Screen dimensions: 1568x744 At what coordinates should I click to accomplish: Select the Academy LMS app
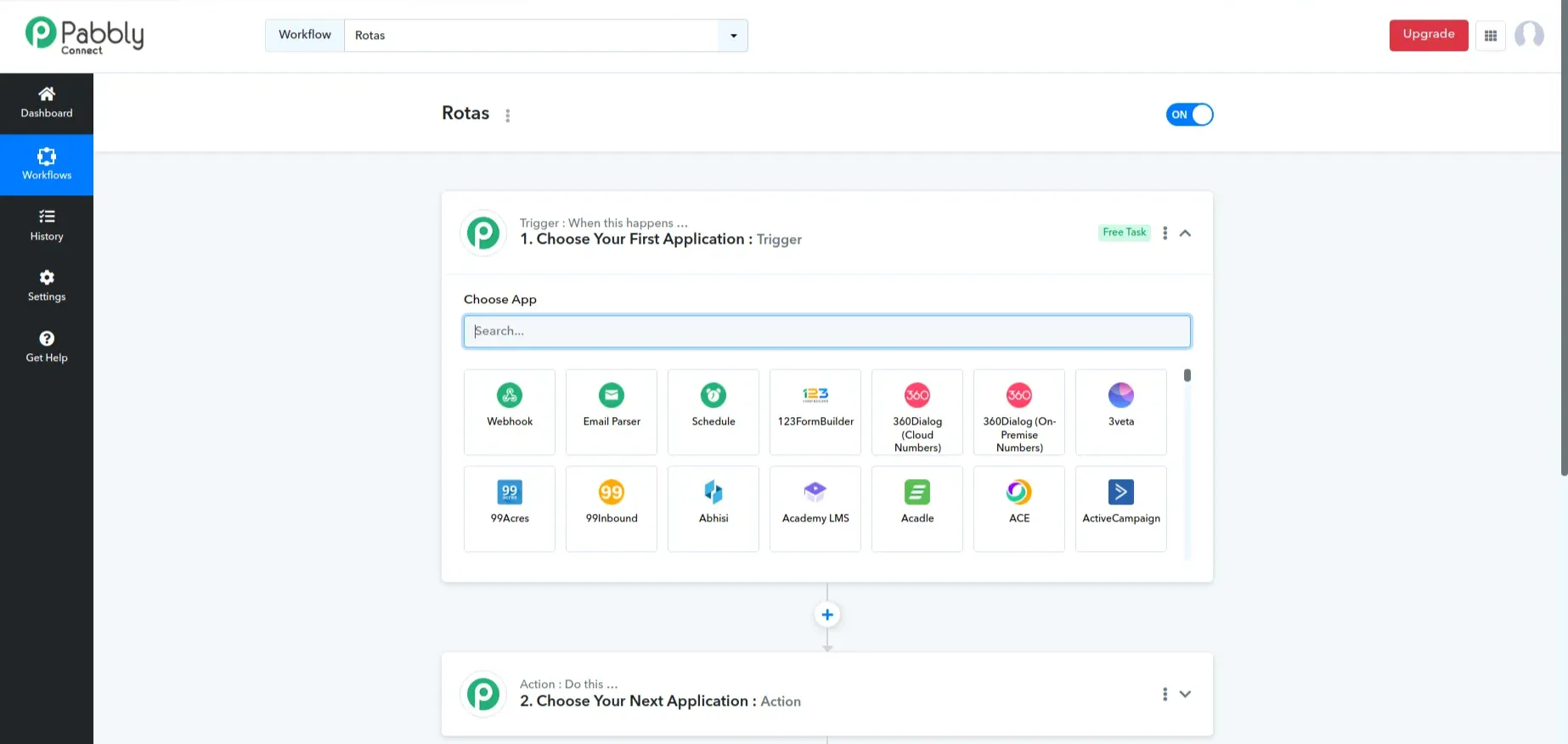(815, 509)
